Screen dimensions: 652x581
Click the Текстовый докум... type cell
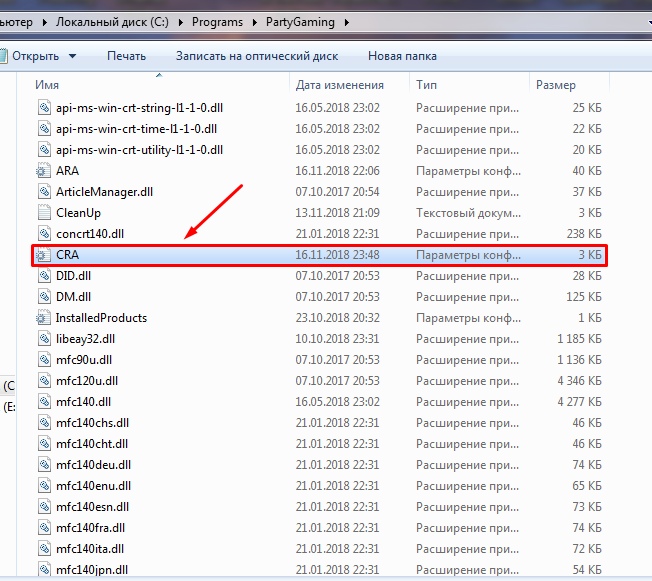pyautogui.click(x=468, y=213)
